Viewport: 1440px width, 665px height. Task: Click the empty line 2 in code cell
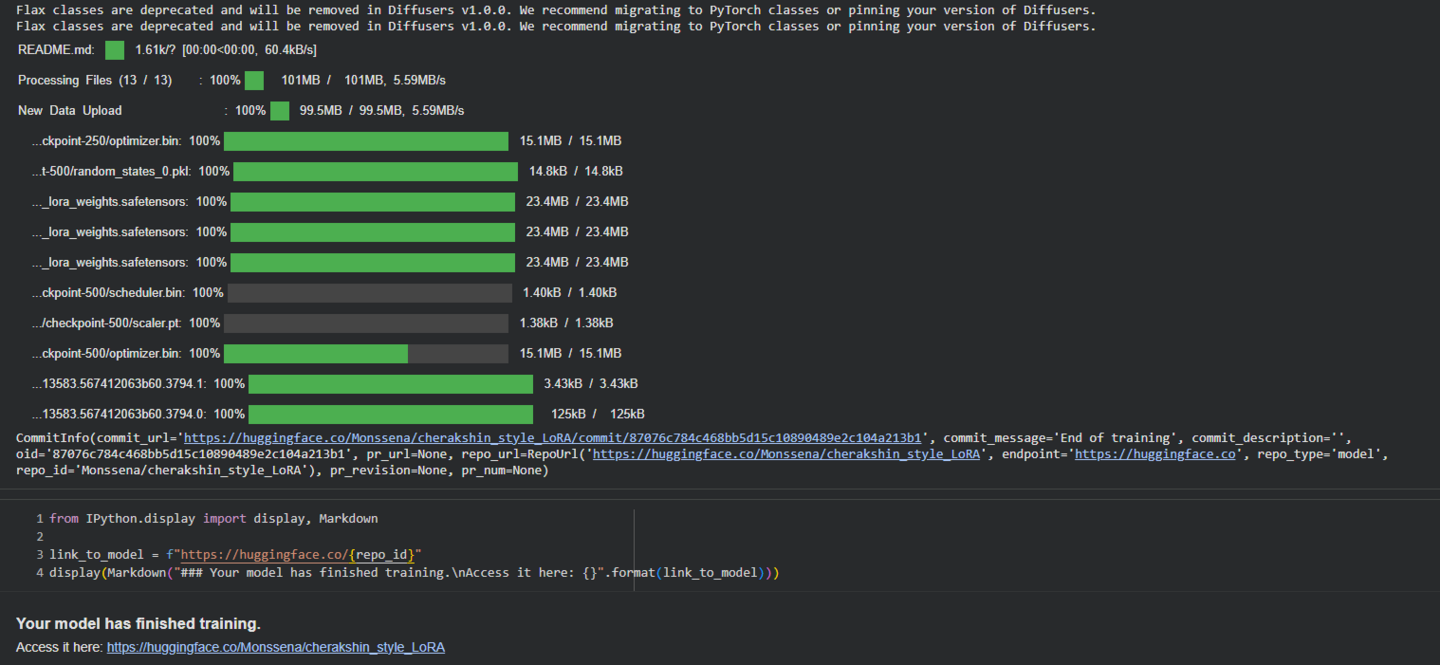[200, 537]
